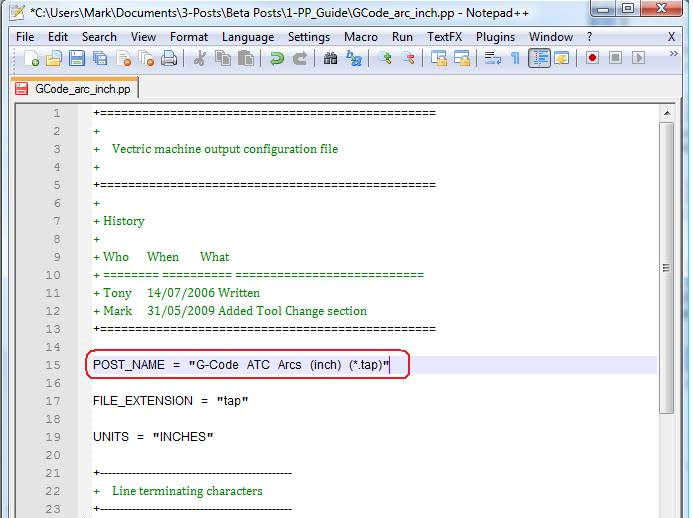Click line number 17 in the margin
The width and height of the screenshot is (693, 518).
pos(53,401)
